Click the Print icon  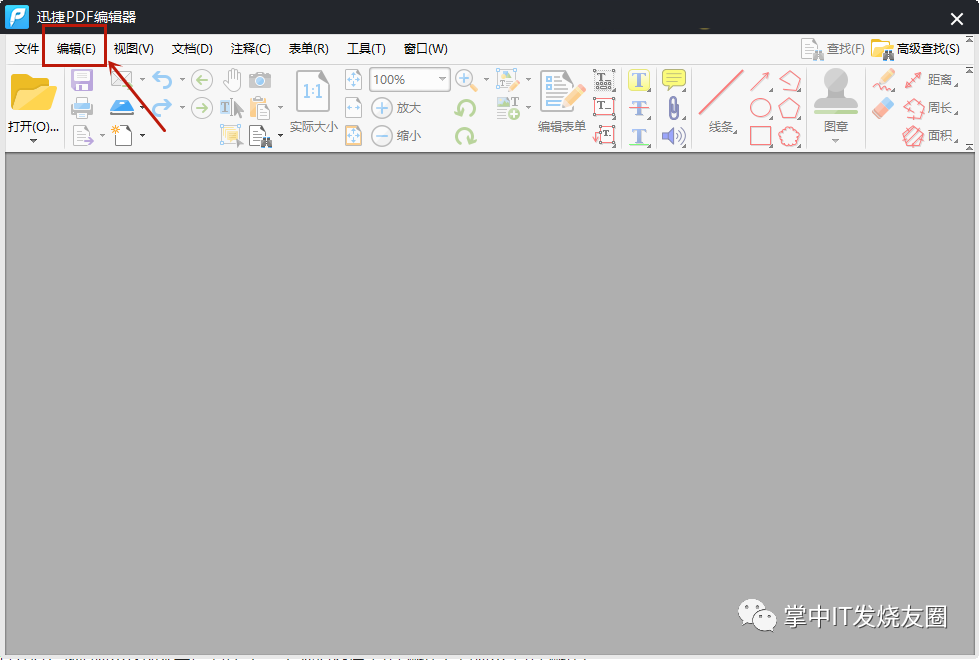click(82, 108)
